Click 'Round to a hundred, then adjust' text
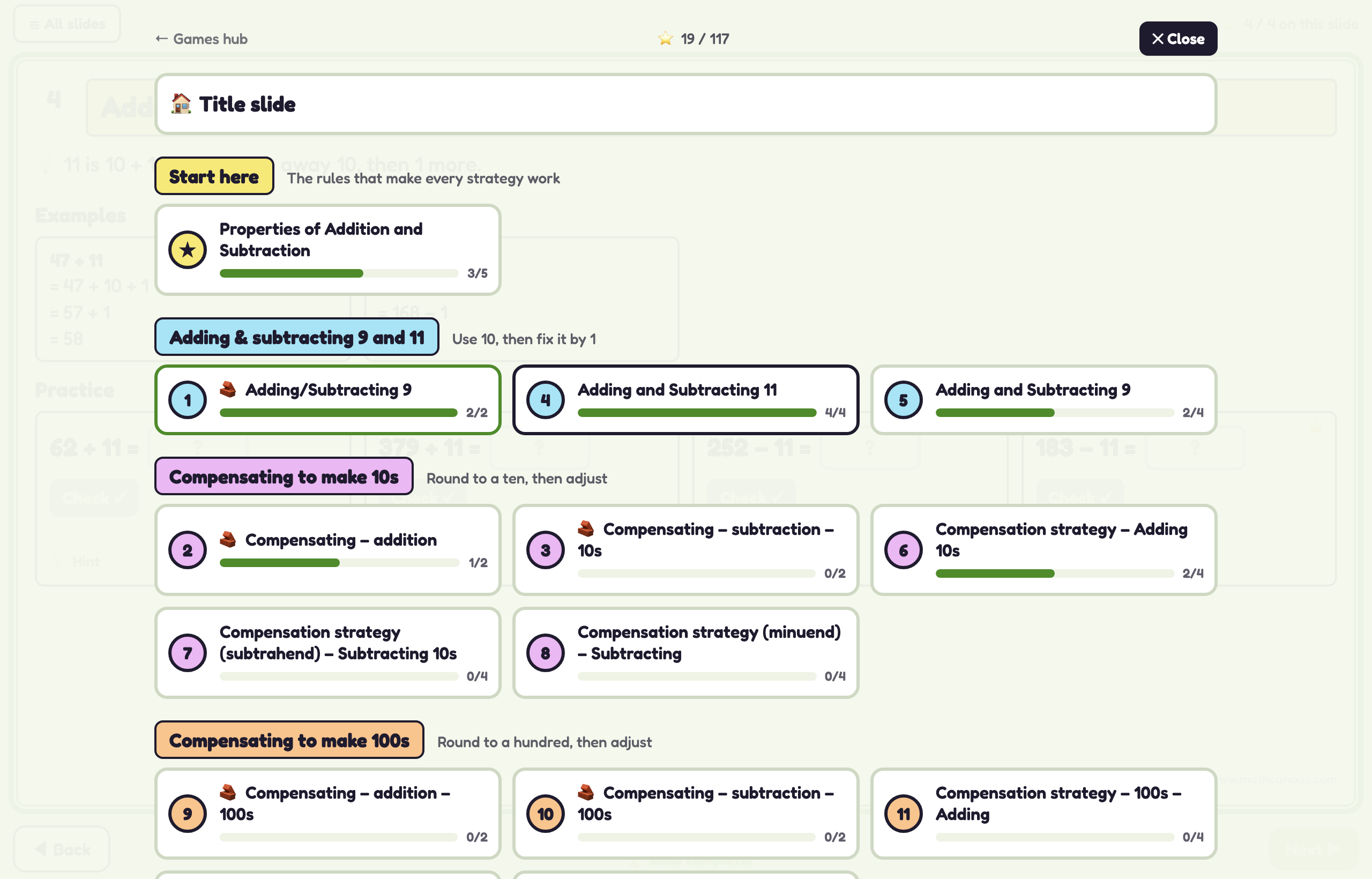 click(x=545, y=742)
